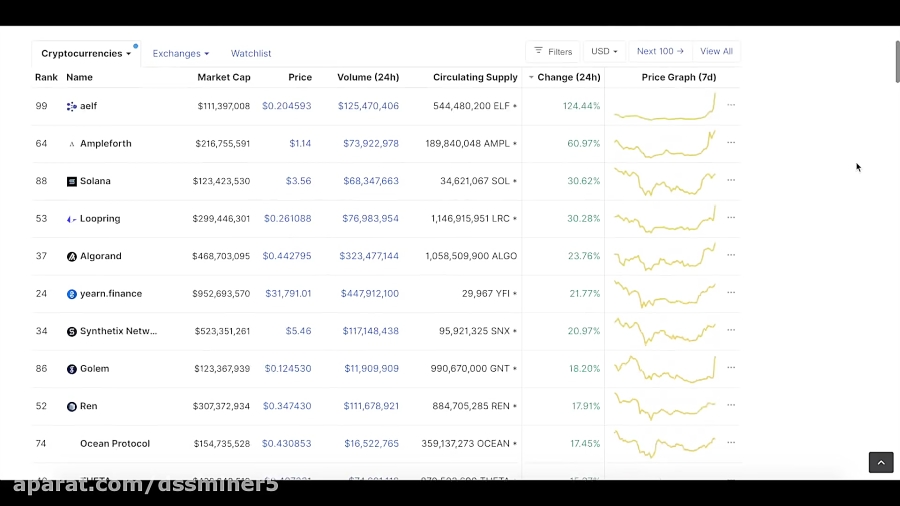Image resolution: width=900 pixels, height=506 pixels.
Task: Click the Ren coin logo icon
Action: [72, 406]
